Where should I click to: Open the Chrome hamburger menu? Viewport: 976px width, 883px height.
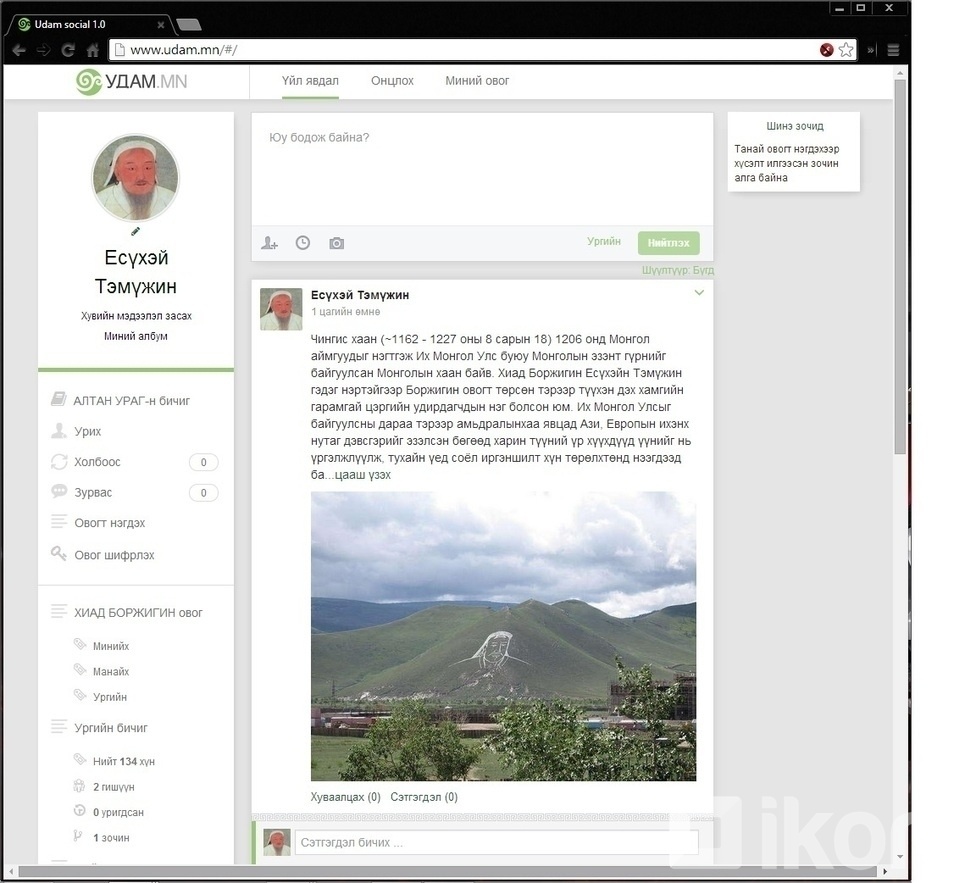click(x=893, y=50)
